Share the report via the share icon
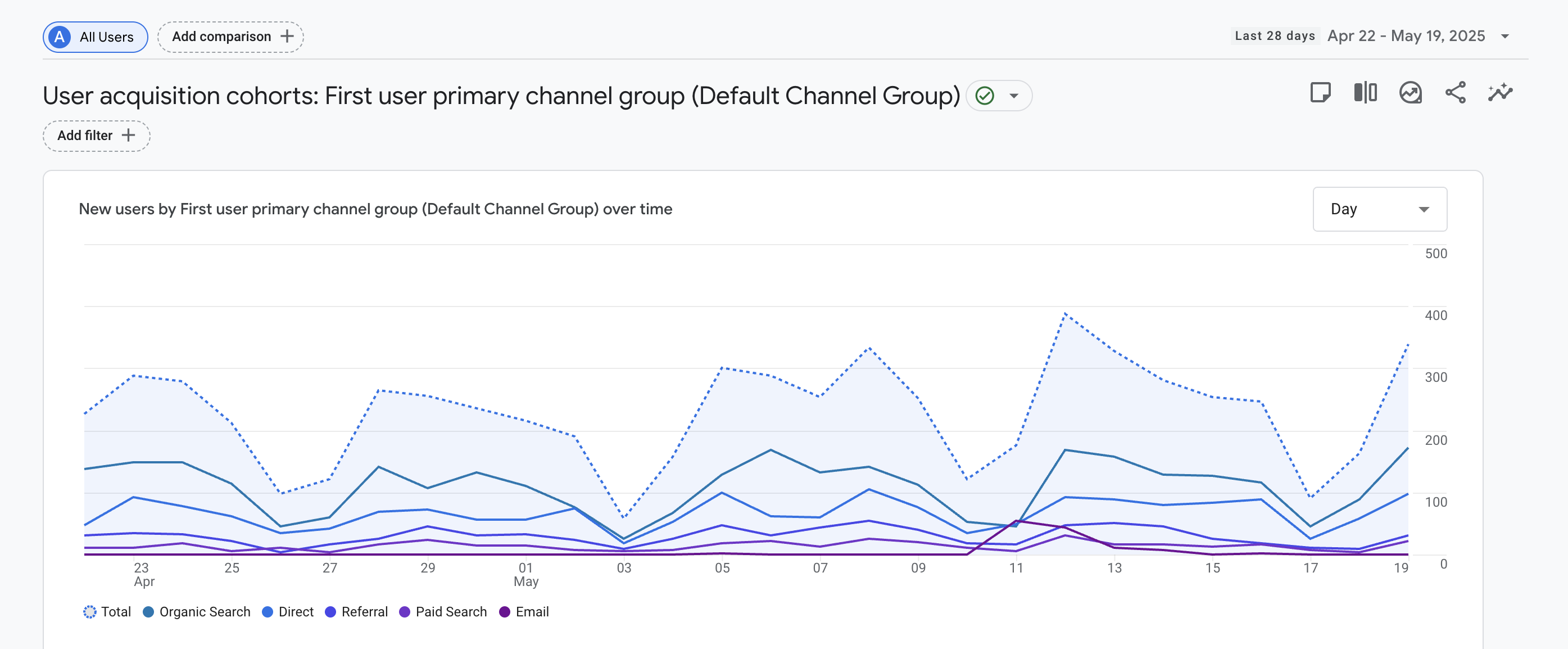Viewport: 1568px width, 649px height. click(1456, 93)
